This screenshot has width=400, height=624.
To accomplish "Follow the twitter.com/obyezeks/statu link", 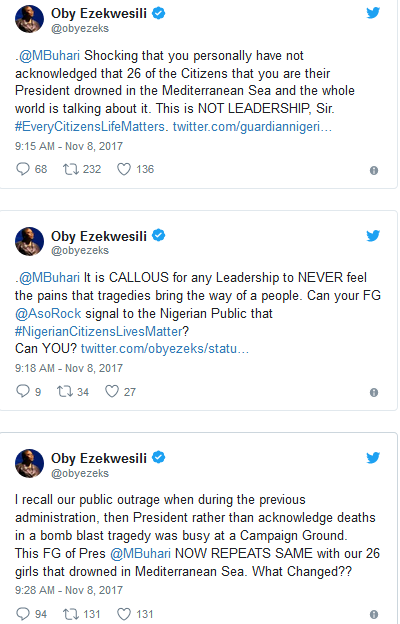I will click(x=165, y=349).
